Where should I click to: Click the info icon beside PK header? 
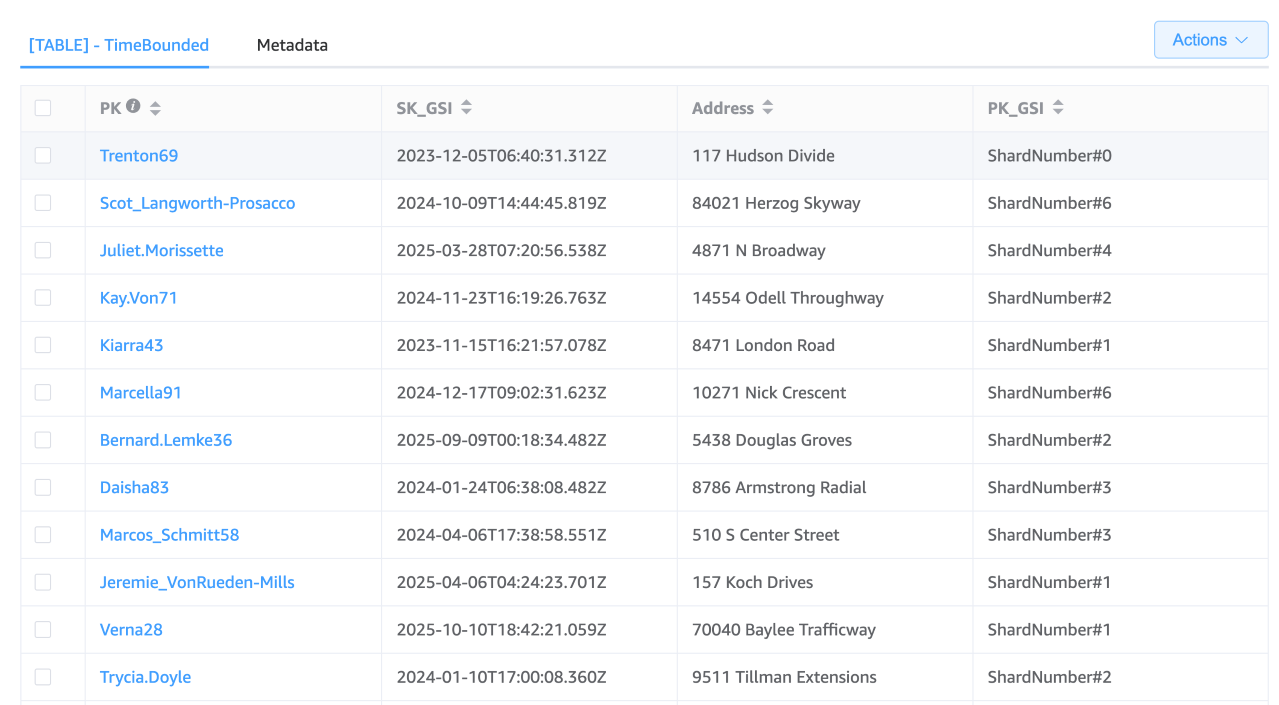tap(133, 107)
